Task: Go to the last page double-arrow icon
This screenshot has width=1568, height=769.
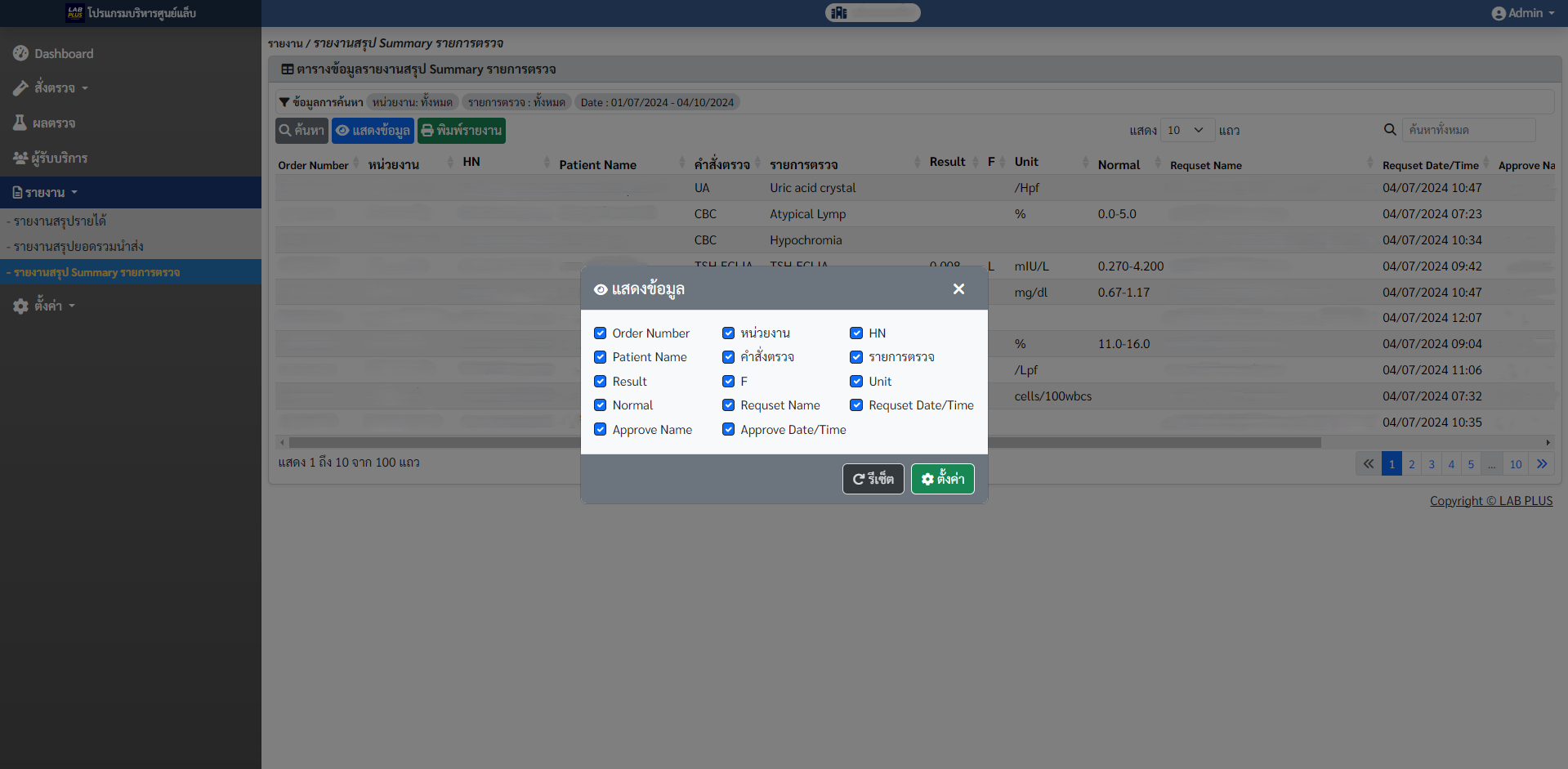Action: [1542, 464]
